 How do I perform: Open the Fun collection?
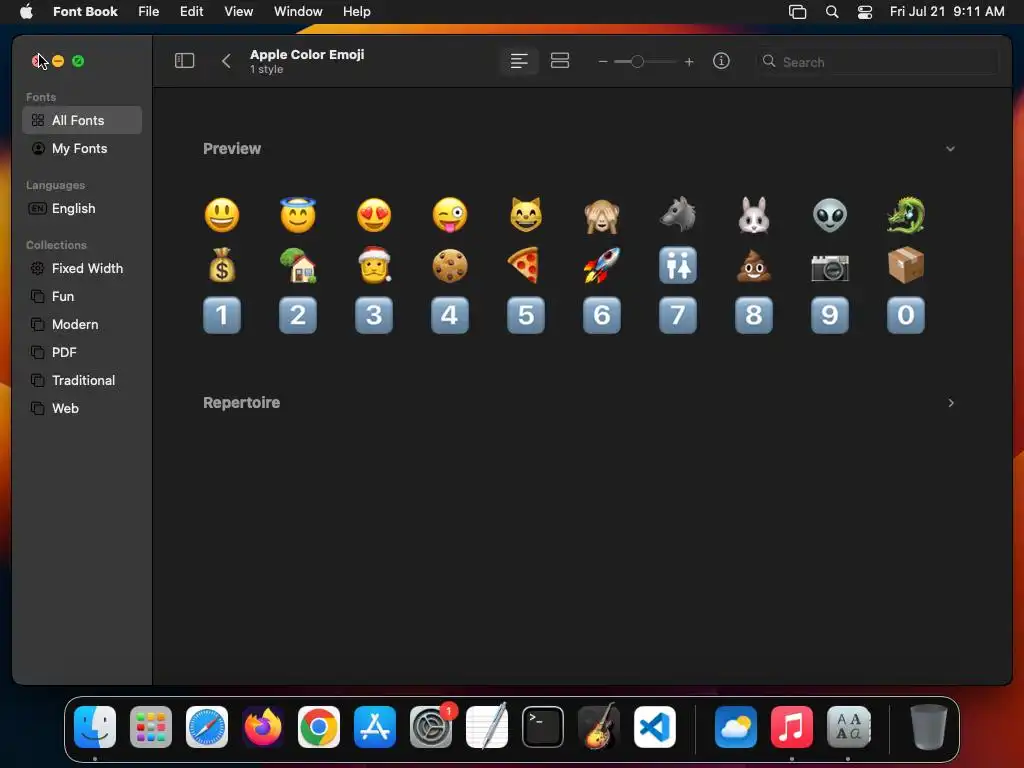(82, 296)
